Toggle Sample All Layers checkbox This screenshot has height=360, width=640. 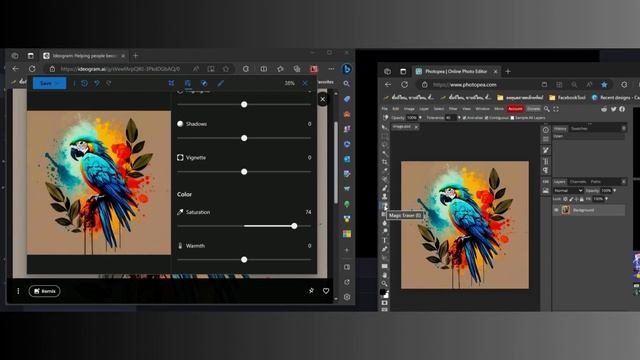point(513,118)
